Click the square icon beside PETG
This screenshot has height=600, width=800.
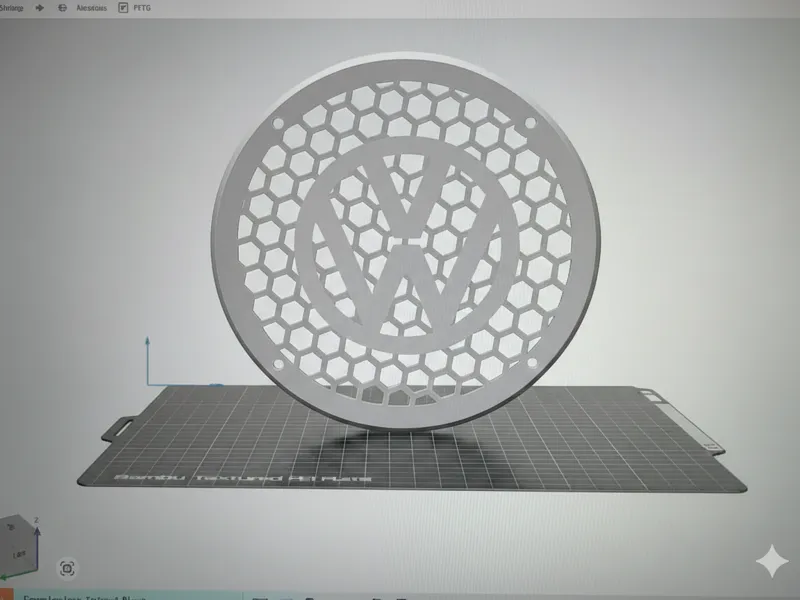click(x=123, y=8)
